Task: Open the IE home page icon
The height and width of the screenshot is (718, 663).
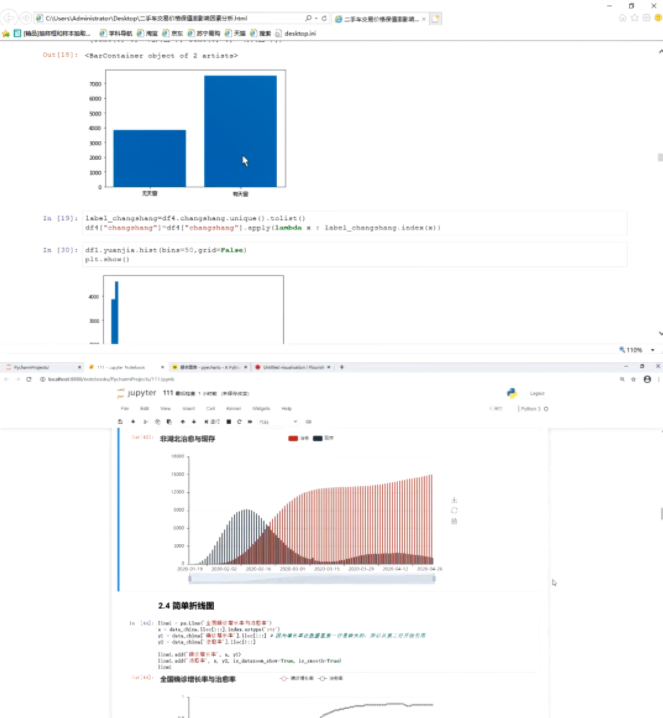Action: (624, 20)
